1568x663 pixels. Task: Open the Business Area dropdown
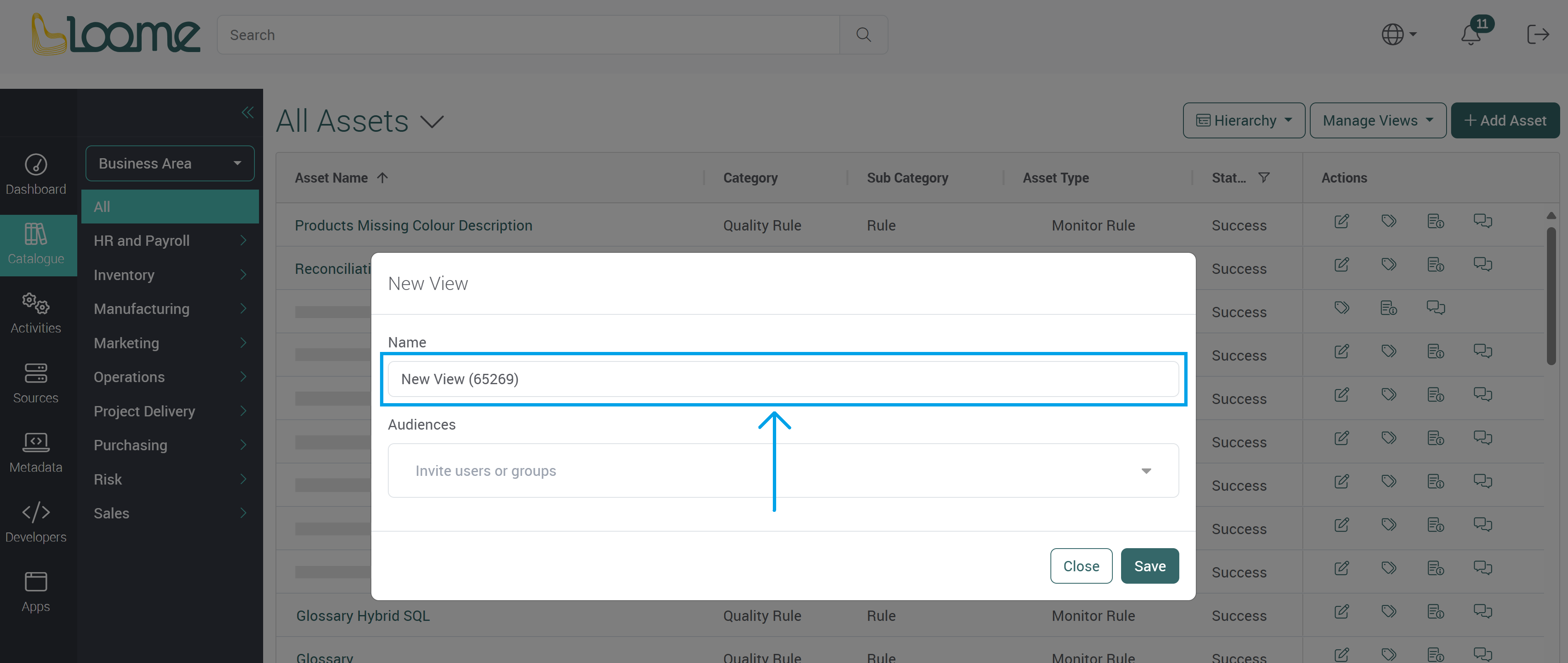tap(170, 163)
